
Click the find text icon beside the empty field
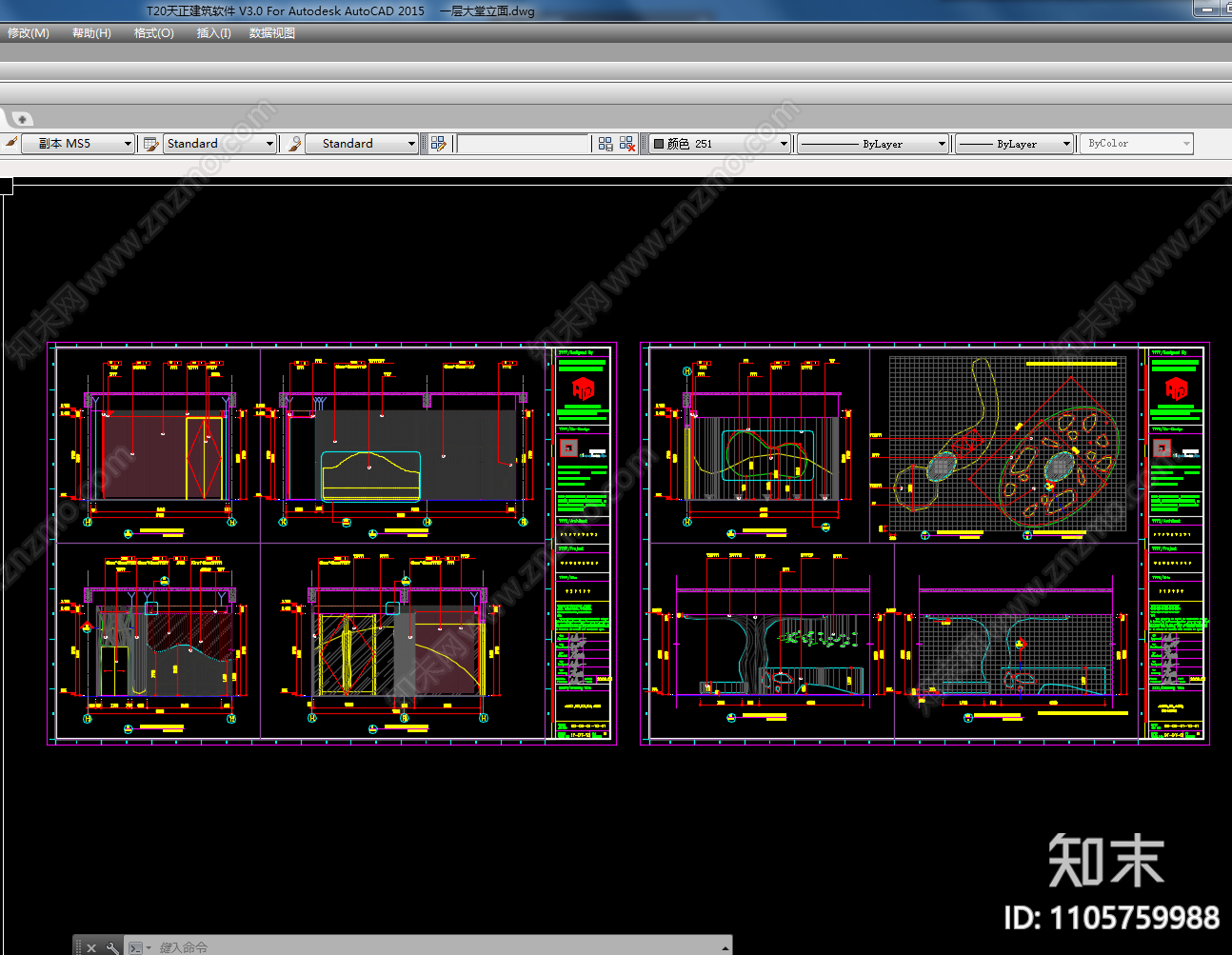pos(438,144)
